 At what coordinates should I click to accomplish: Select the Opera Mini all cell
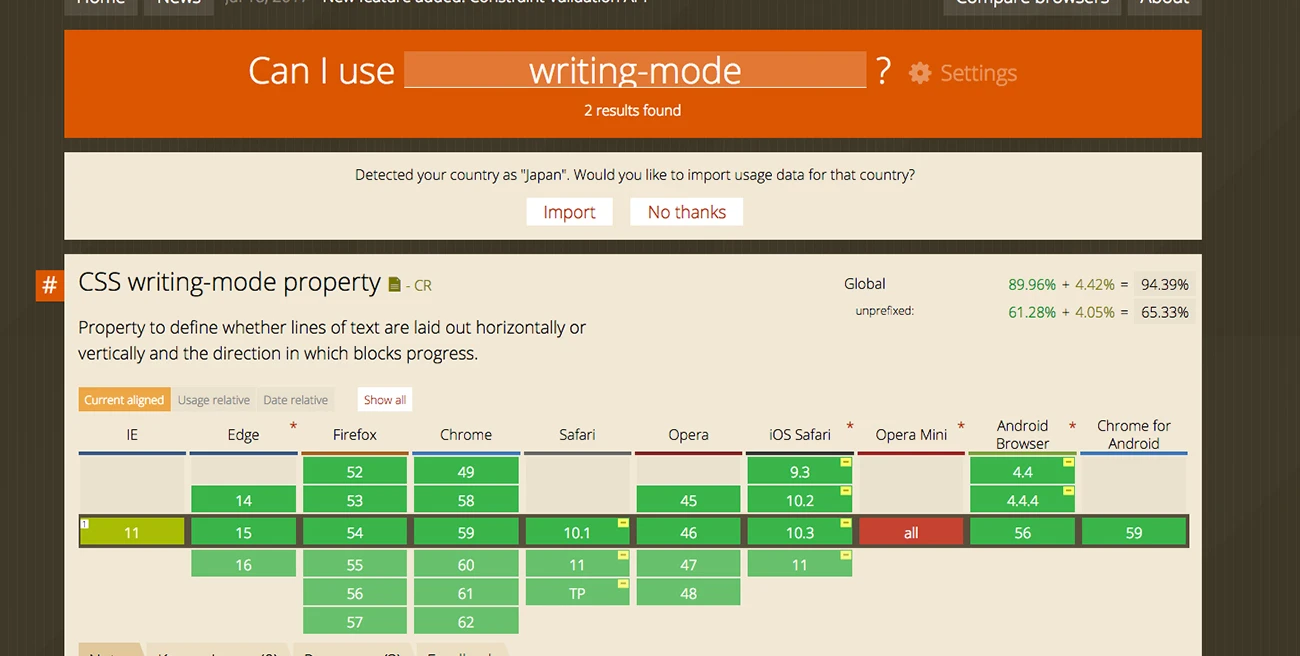pyautogui.click(x=911, y=533)
